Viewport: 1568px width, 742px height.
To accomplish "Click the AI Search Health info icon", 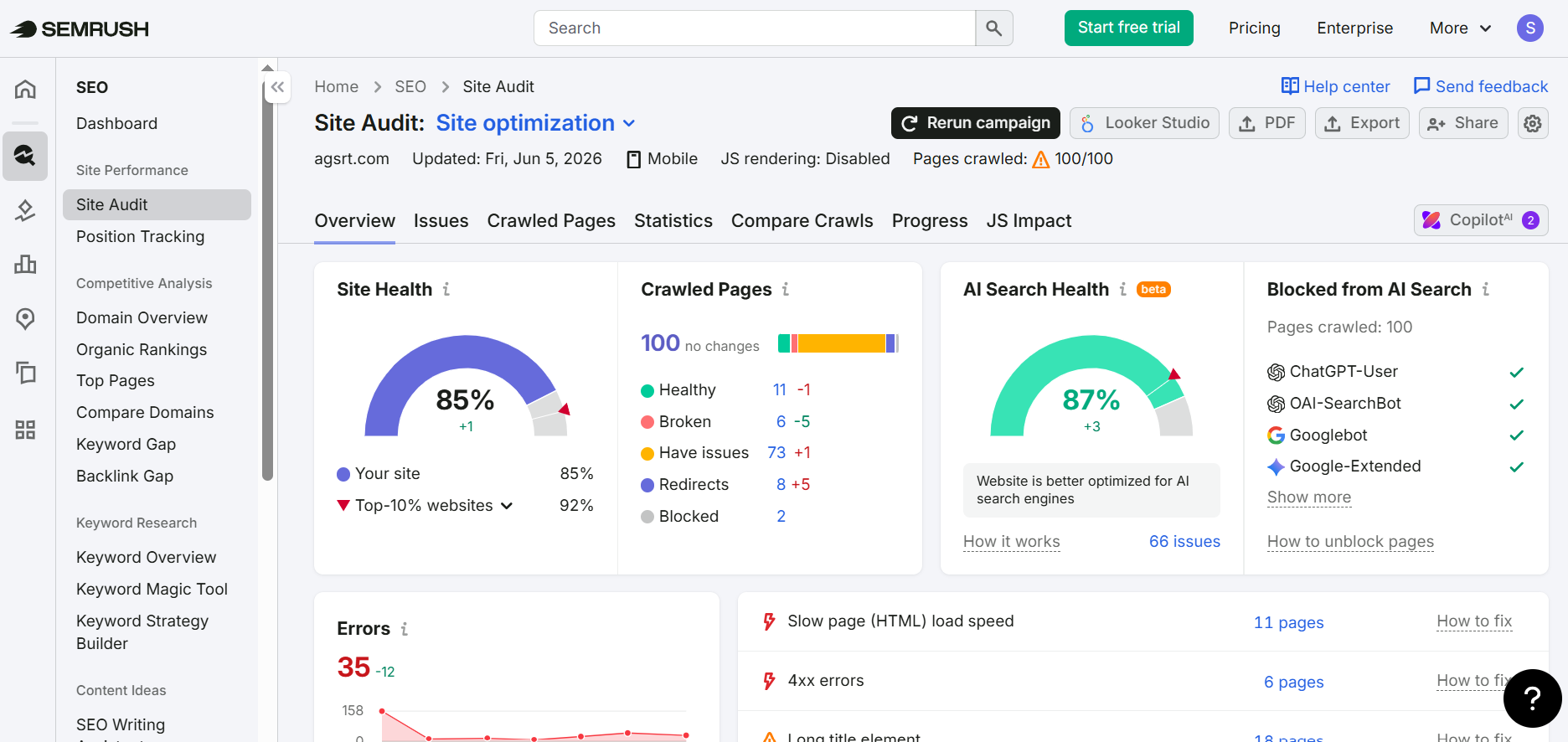I will [1122, 289].
